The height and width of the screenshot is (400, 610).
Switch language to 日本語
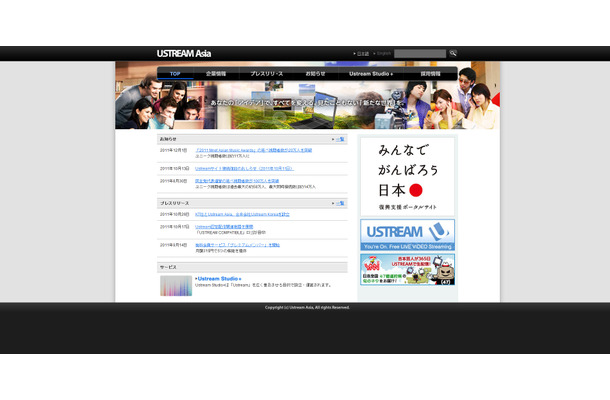pos(361,54)
